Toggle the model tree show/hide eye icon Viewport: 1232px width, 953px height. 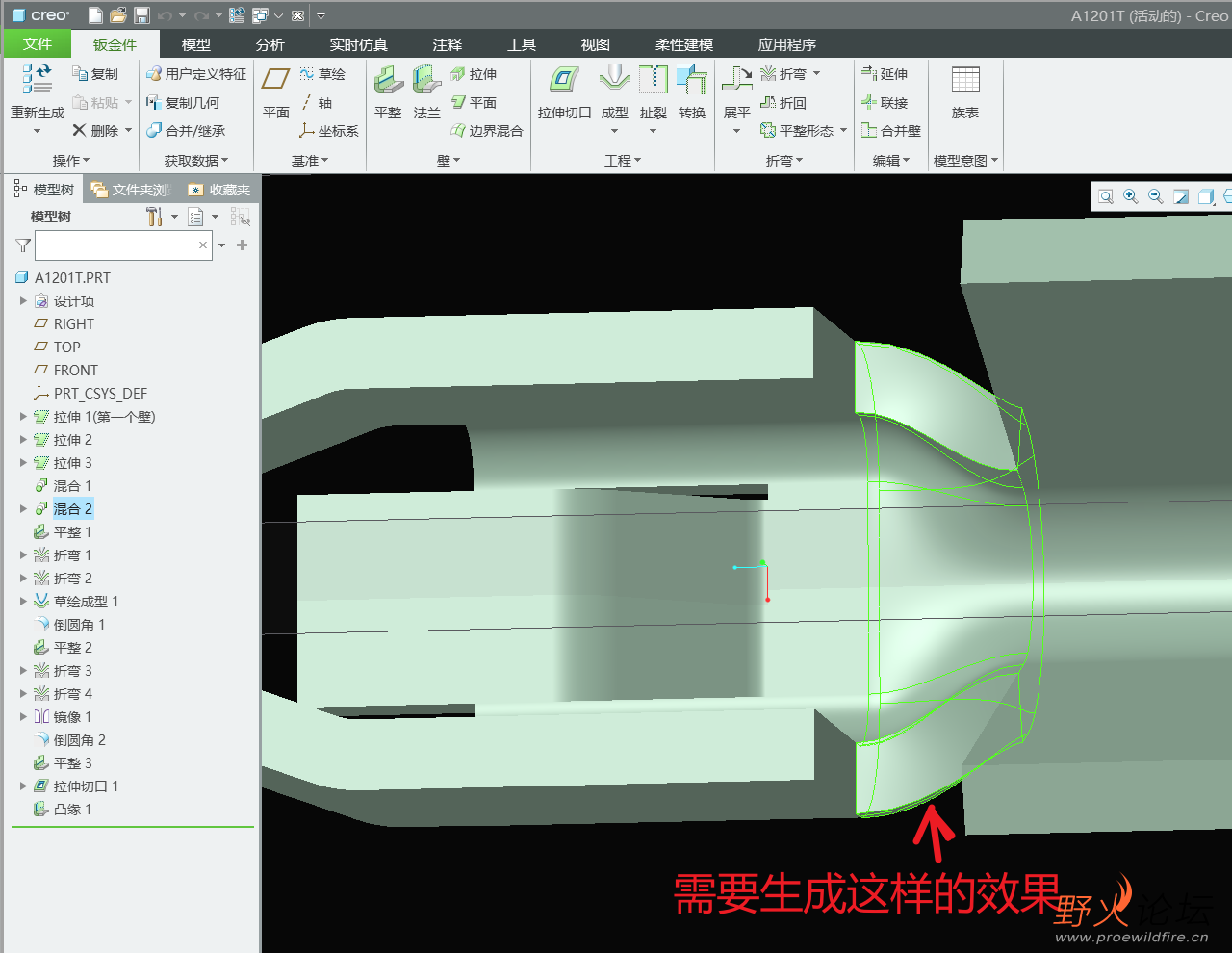240,217
